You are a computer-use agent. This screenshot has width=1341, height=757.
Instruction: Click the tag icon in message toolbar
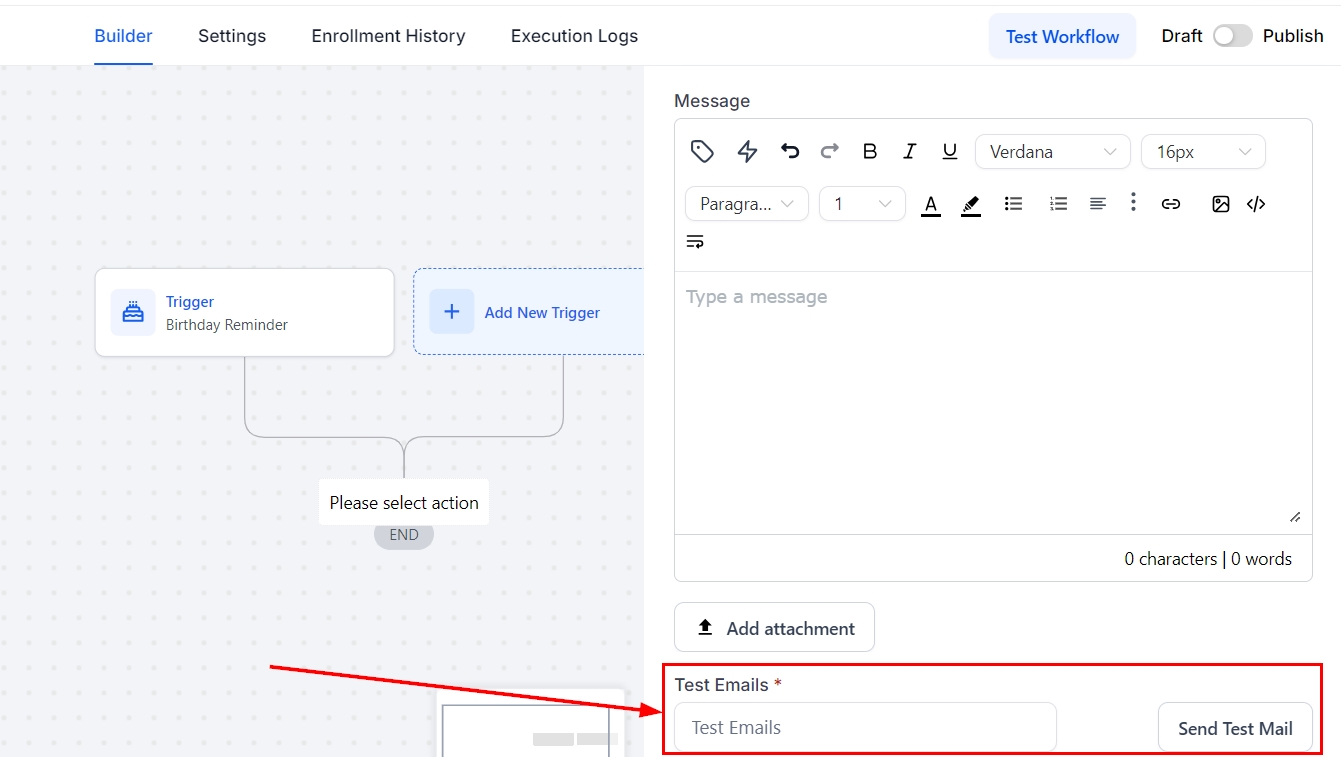702,151
